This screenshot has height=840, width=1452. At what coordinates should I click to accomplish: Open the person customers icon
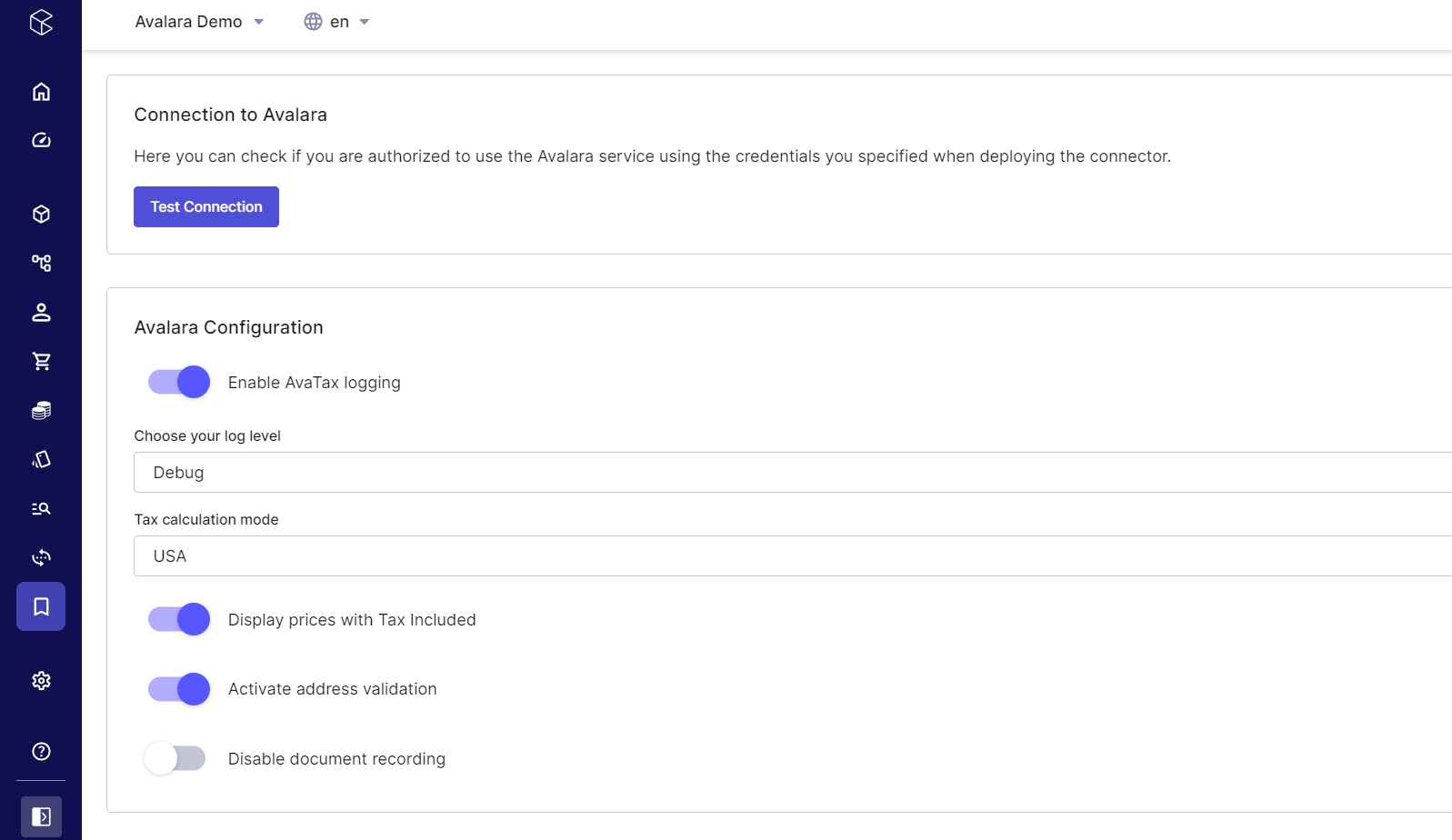coord(41,312)
